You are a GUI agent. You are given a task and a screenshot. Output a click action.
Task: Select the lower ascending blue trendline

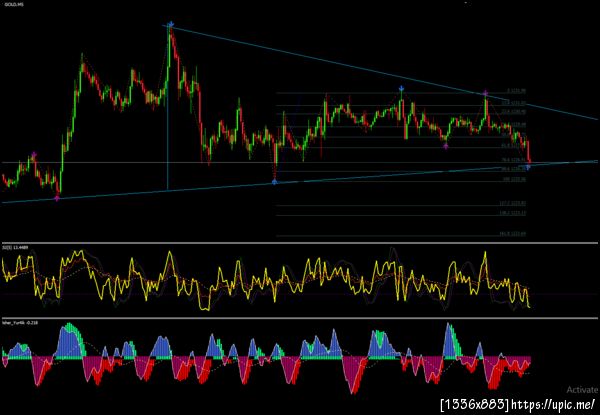click(300, 182)
